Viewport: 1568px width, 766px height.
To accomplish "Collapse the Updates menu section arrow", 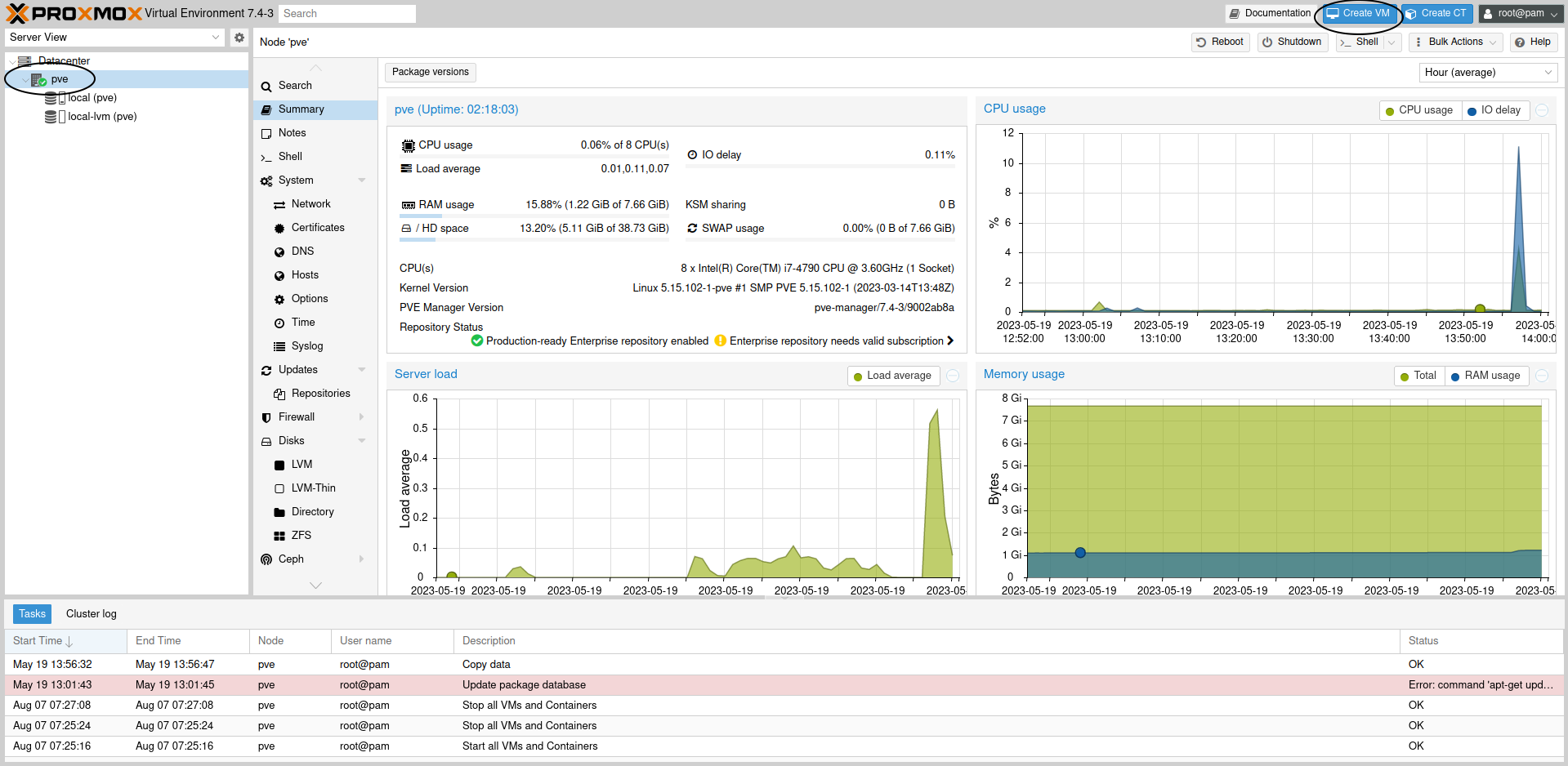I will [362, 370].
